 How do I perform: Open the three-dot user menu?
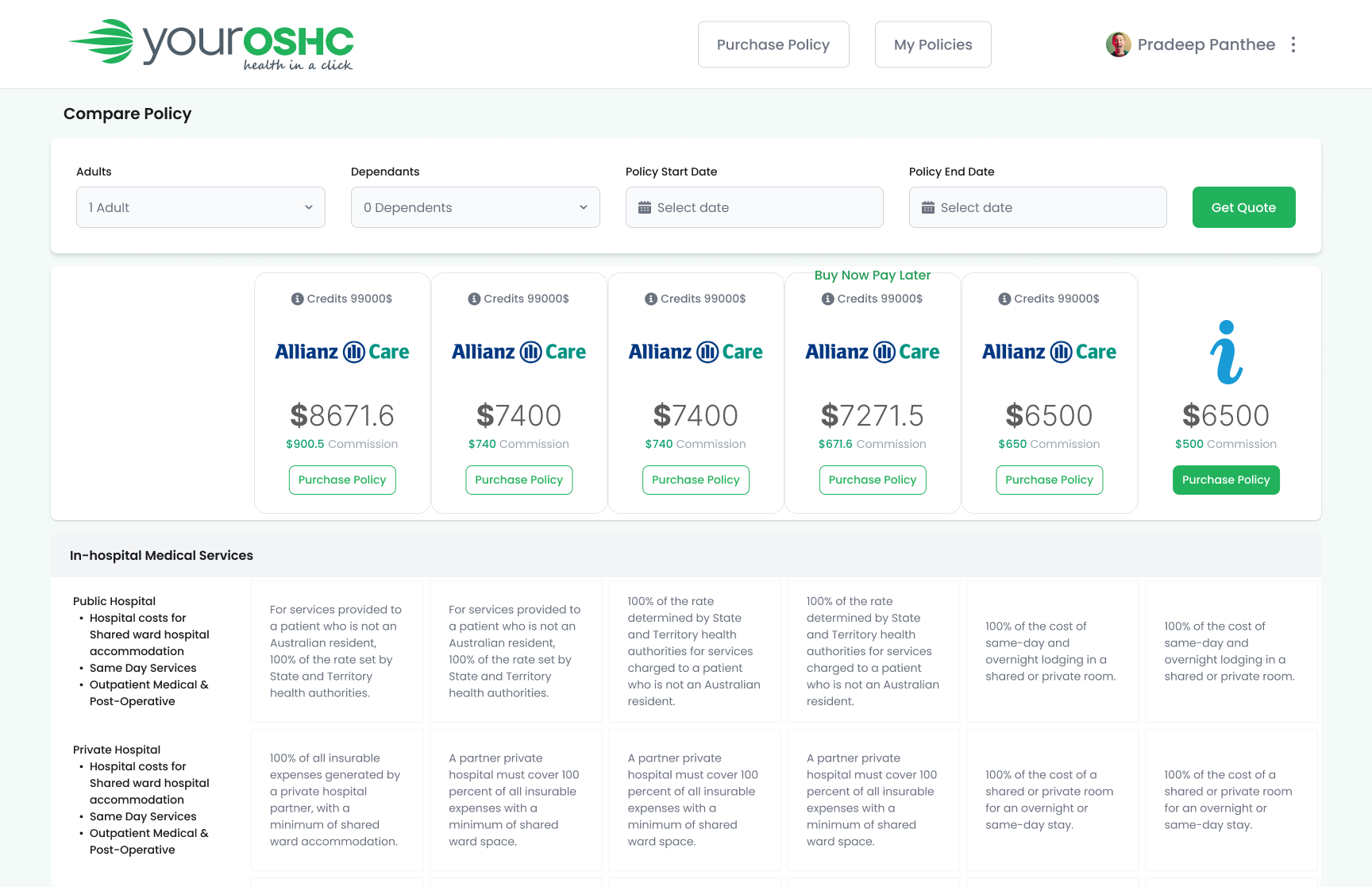click(1293, 44)
